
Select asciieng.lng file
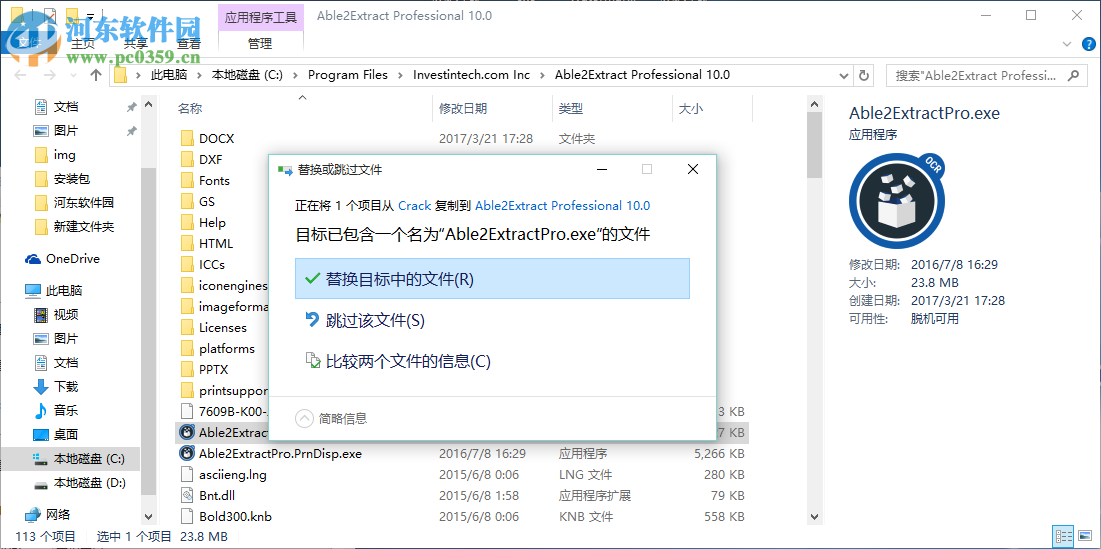point(232,475)
